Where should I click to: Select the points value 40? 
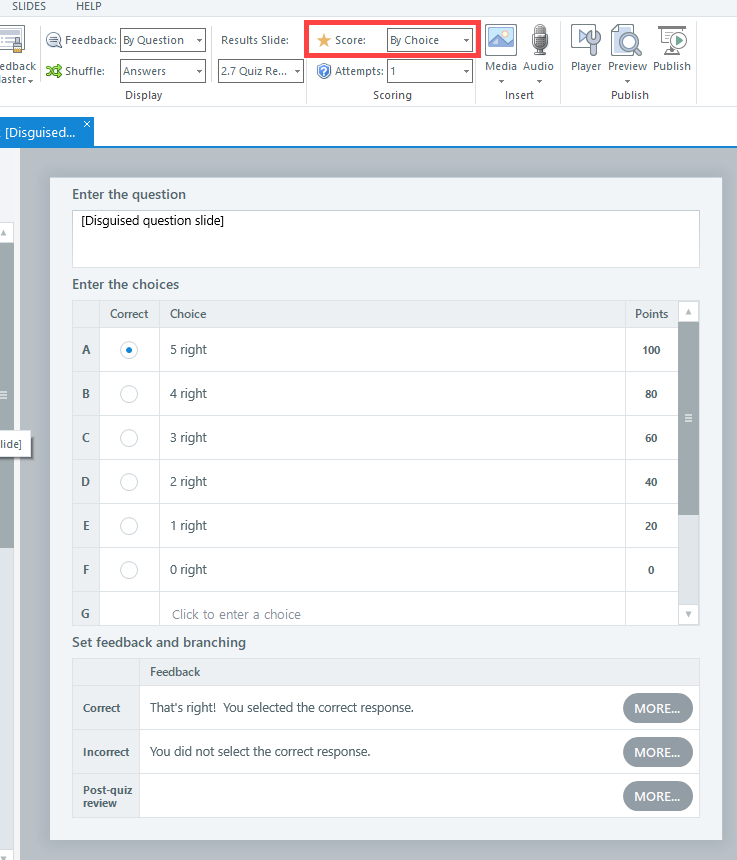pos(651,482)
